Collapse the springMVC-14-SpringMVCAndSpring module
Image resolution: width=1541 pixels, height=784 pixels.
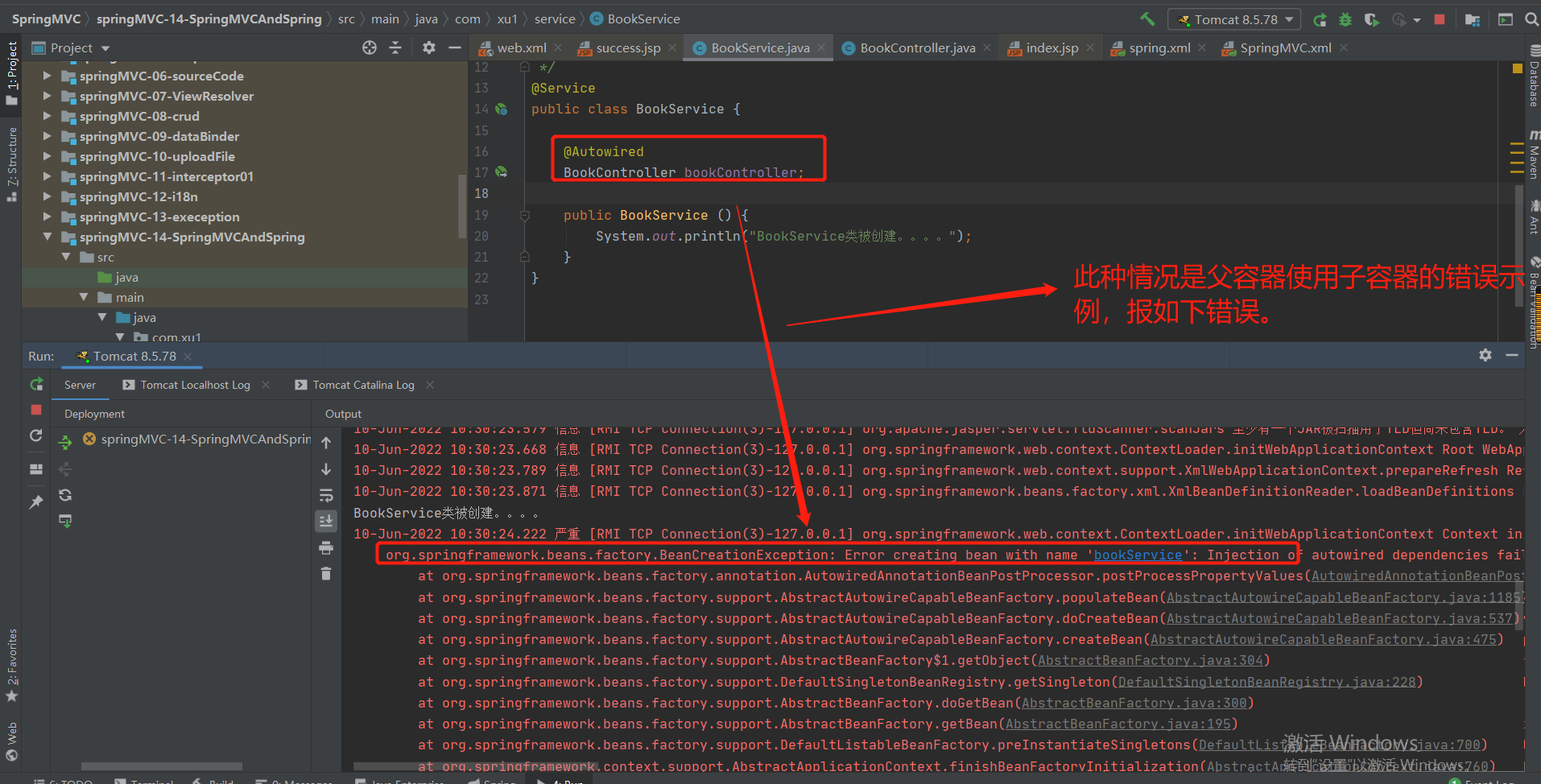coord(47,237)
